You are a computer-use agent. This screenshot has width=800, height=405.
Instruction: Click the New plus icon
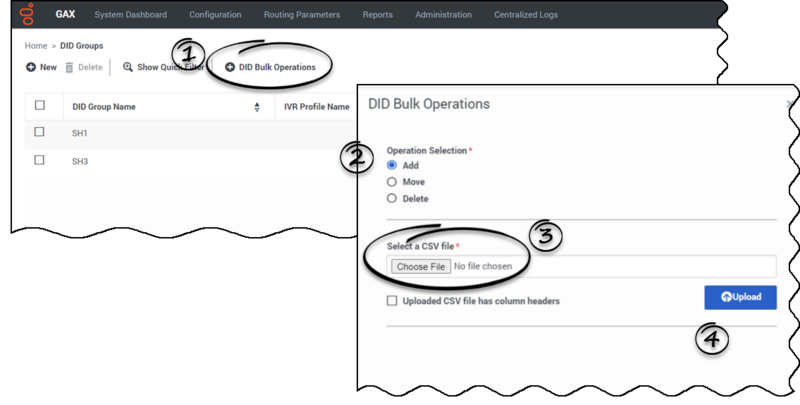click(31, 67)
